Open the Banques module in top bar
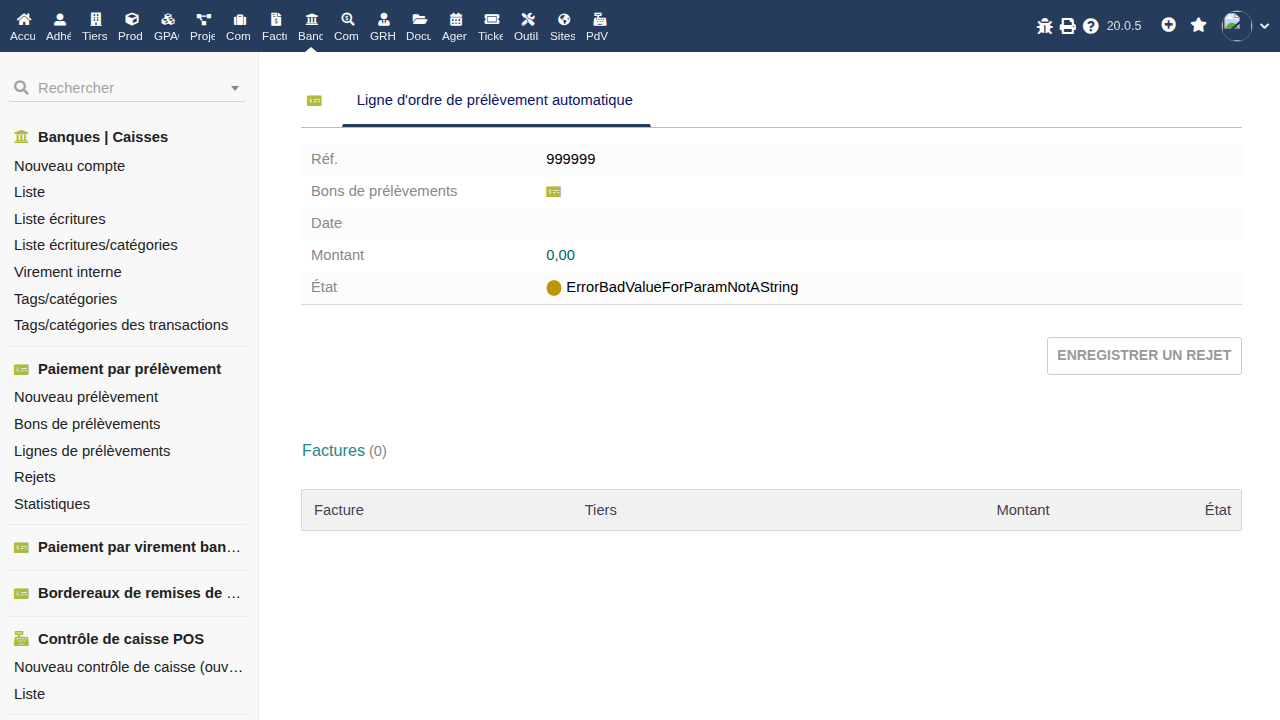 click(311, 26)
